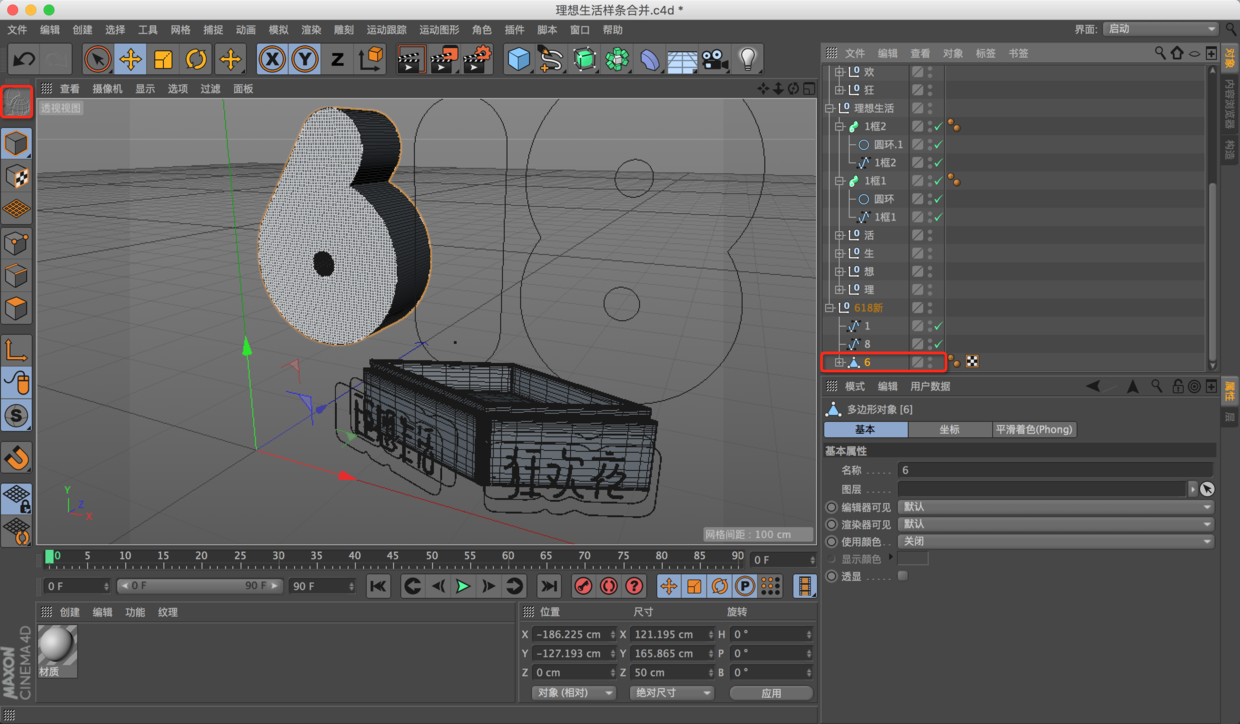The image size is (1240, 724).
Task: Click the record active objects button
Action: (x=584, y=586)
